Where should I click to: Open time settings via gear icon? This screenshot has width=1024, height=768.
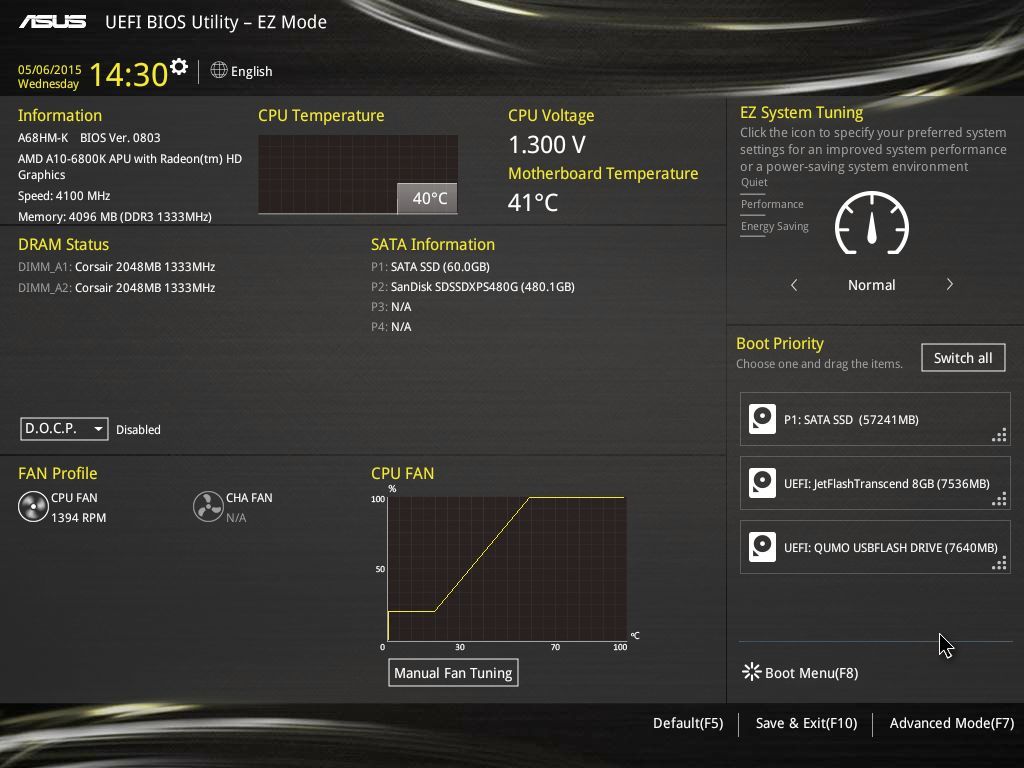coord(178,66)
